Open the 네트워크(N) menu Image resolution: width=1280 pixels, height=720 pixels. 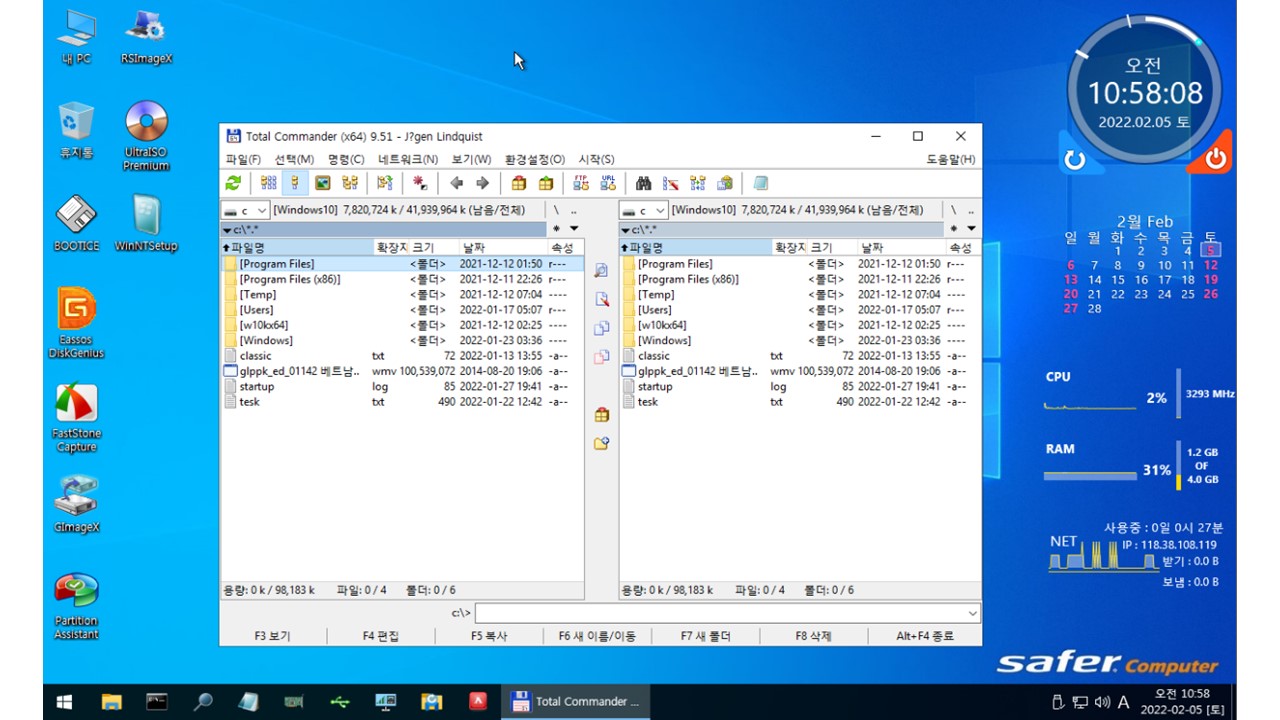point(408,159)
